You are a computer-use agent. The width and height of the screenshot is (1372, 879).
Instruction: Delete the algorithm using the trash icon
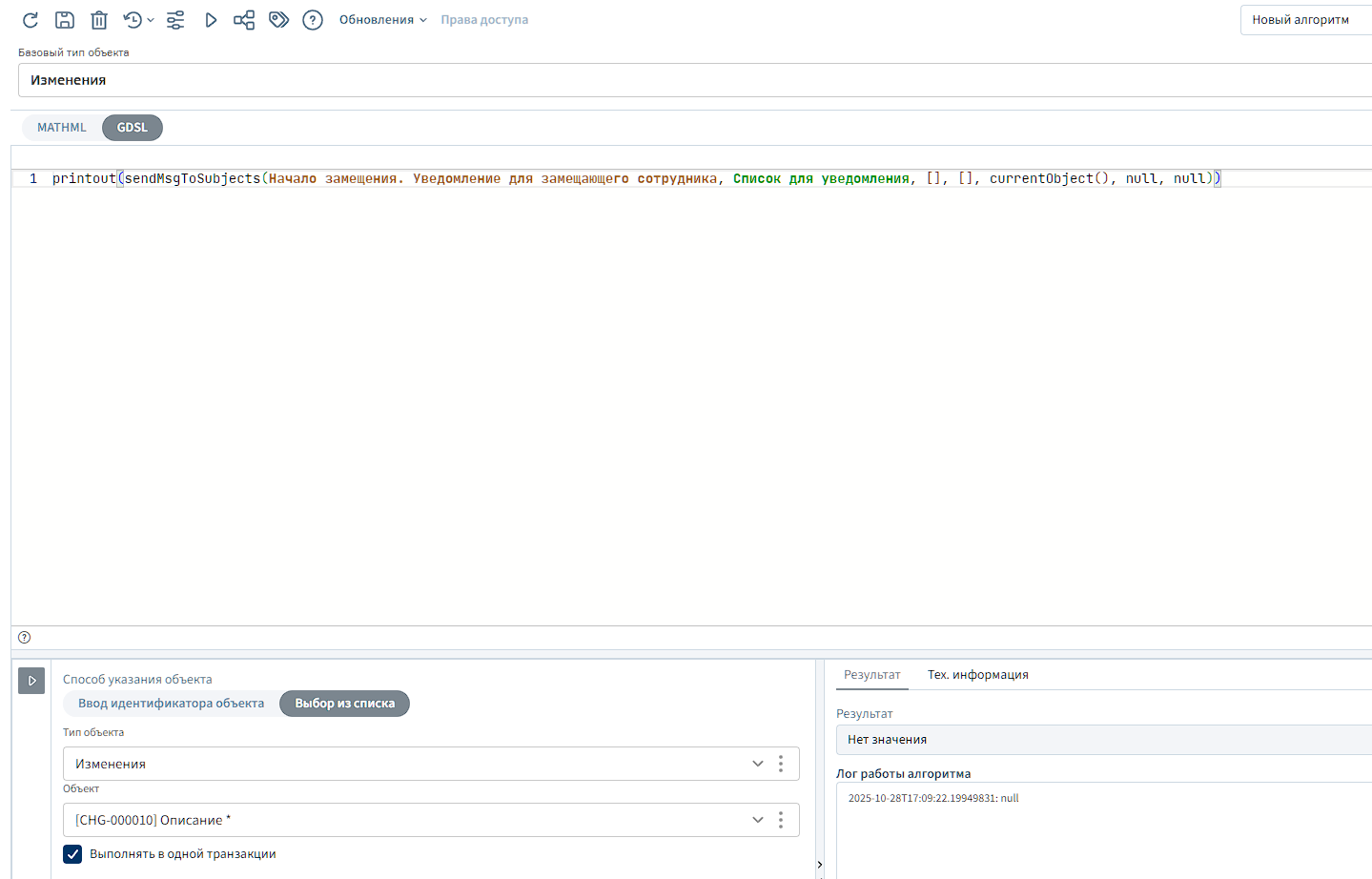point(99,20)
